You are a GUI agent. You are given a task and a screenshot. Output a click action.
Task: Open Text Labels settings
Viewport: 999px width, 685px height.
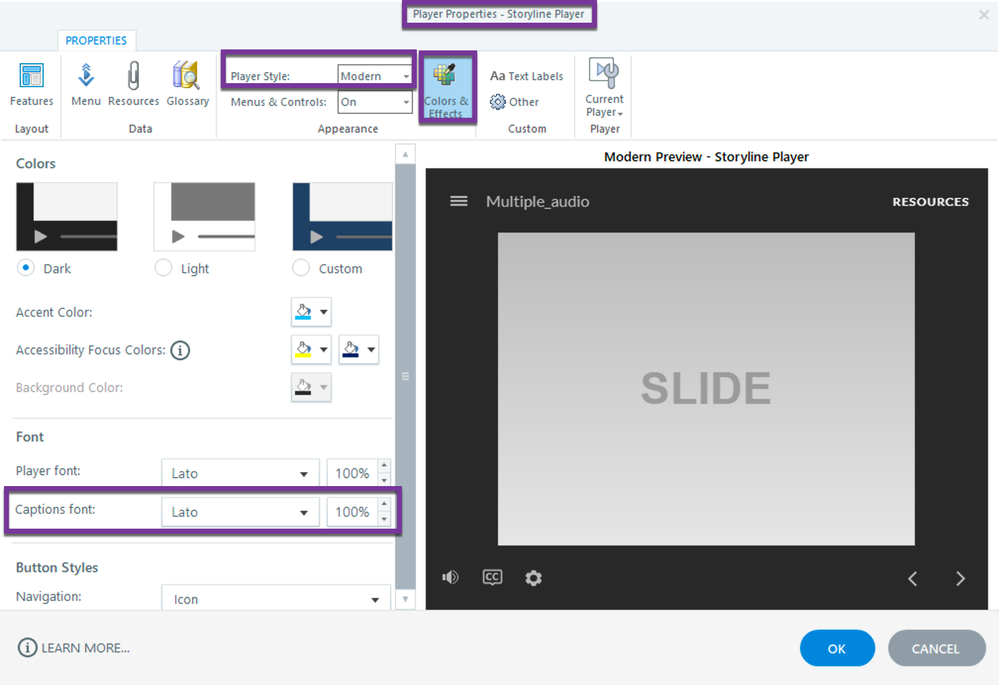(526, 76)
